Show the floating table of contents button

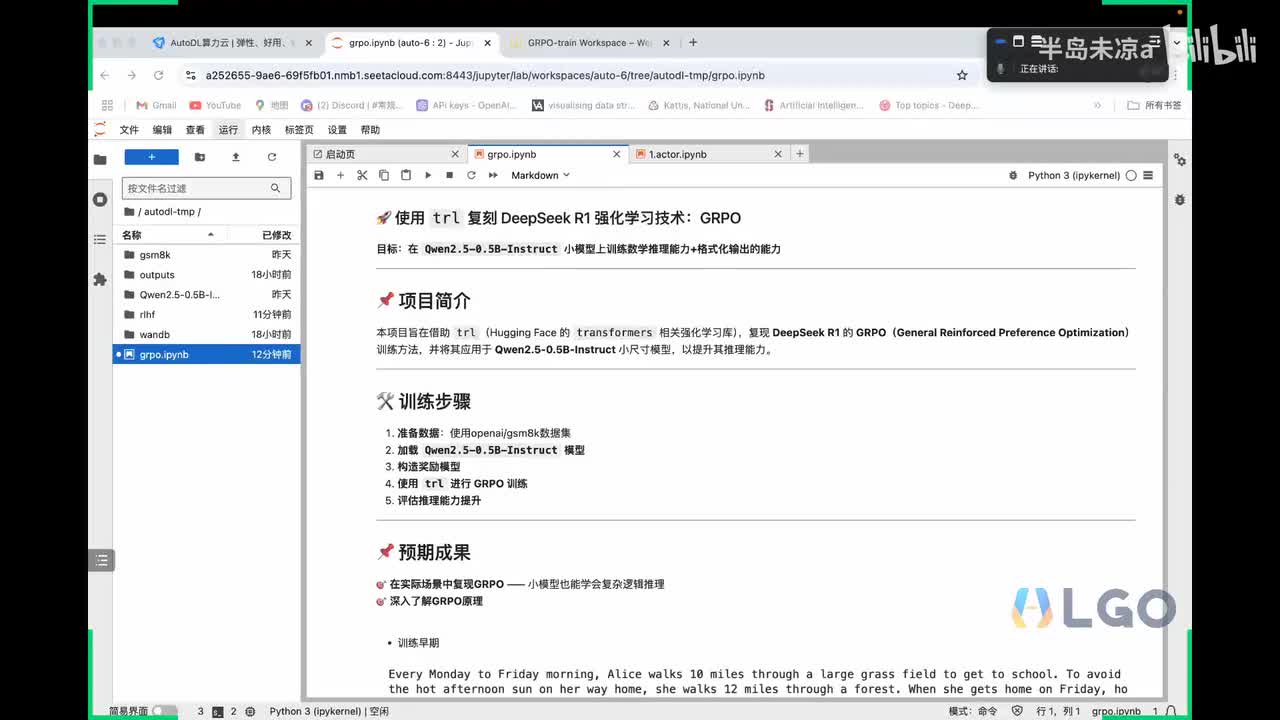point(101,561)
